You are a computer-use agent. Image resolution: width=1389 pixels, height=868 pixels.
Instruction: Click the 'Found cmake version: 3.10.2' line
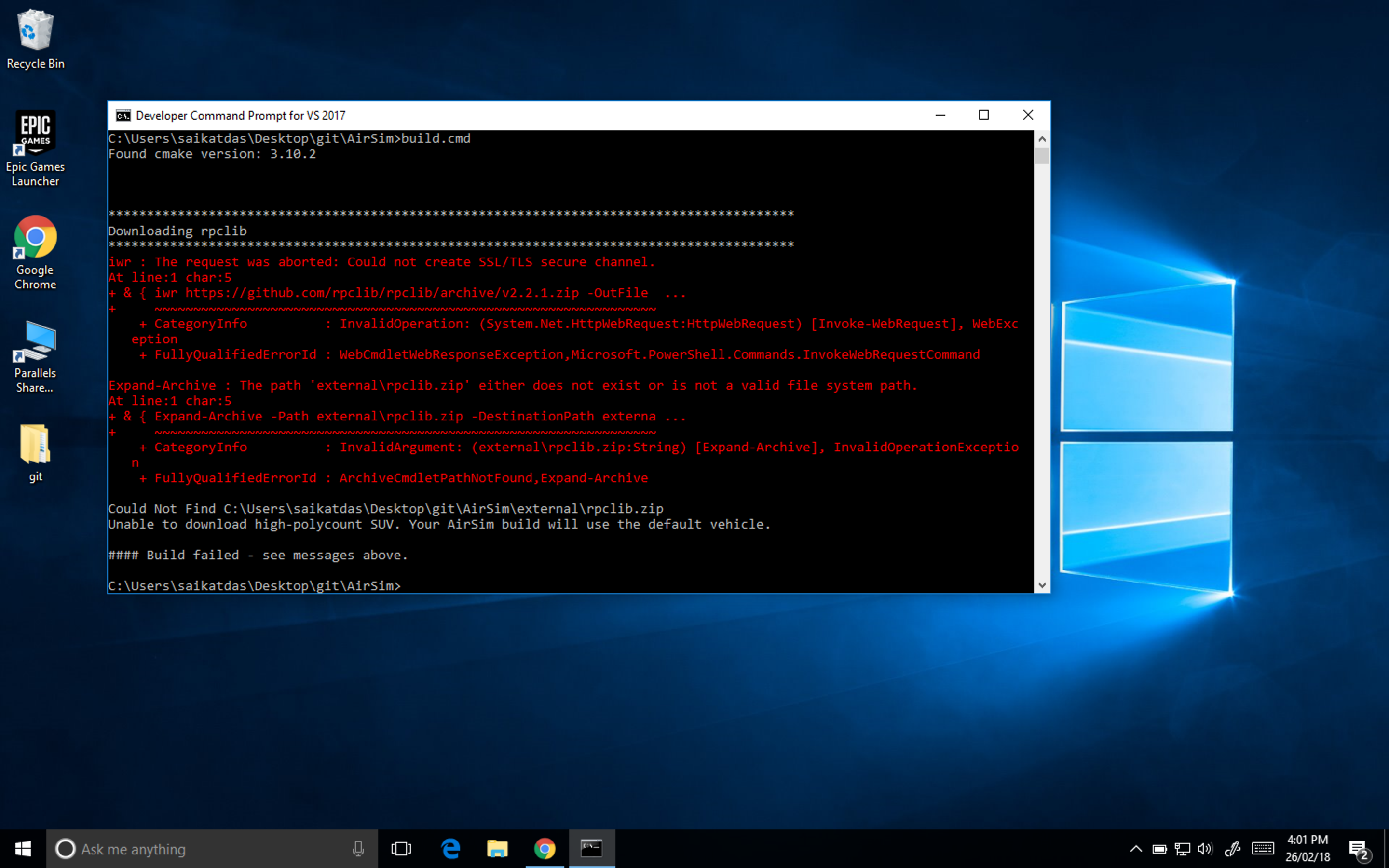tap(212, 154)
